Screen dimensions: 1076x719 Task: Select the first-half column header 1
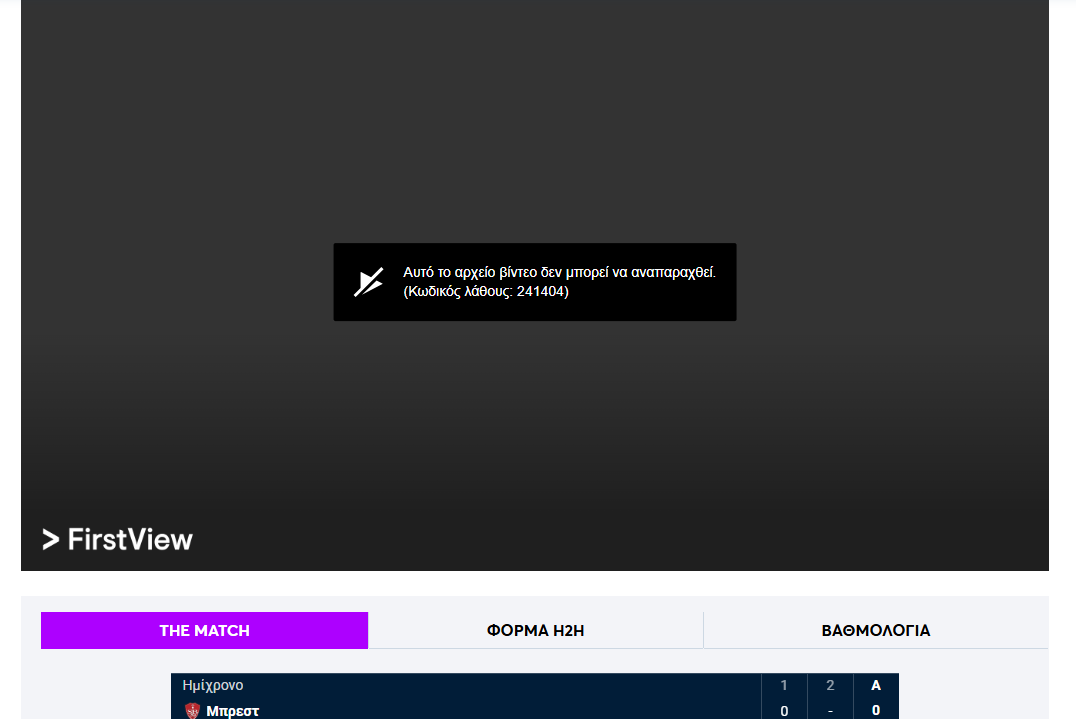coord(784,685)
